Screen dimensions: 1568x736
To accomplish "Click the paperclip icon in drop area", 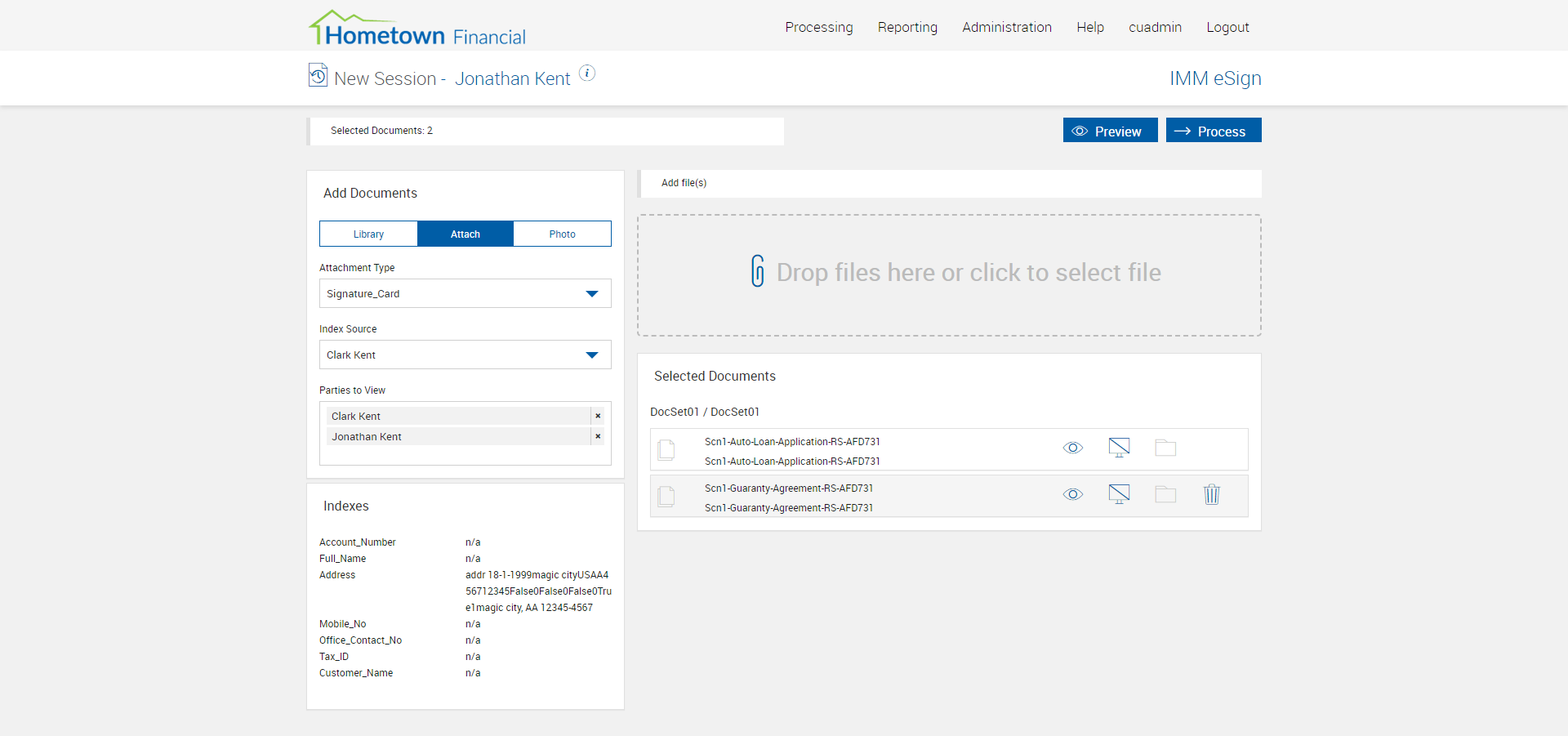I will tap(758, 271).
